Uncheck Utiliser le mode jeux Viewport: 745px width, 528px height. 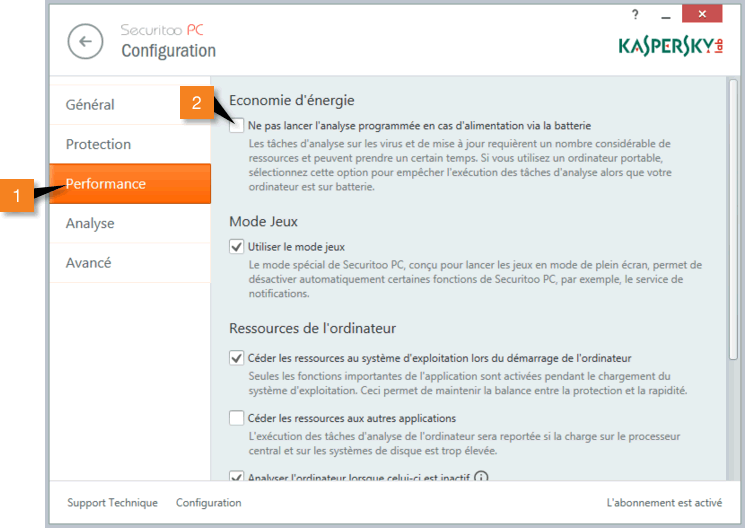coord(237,246)
